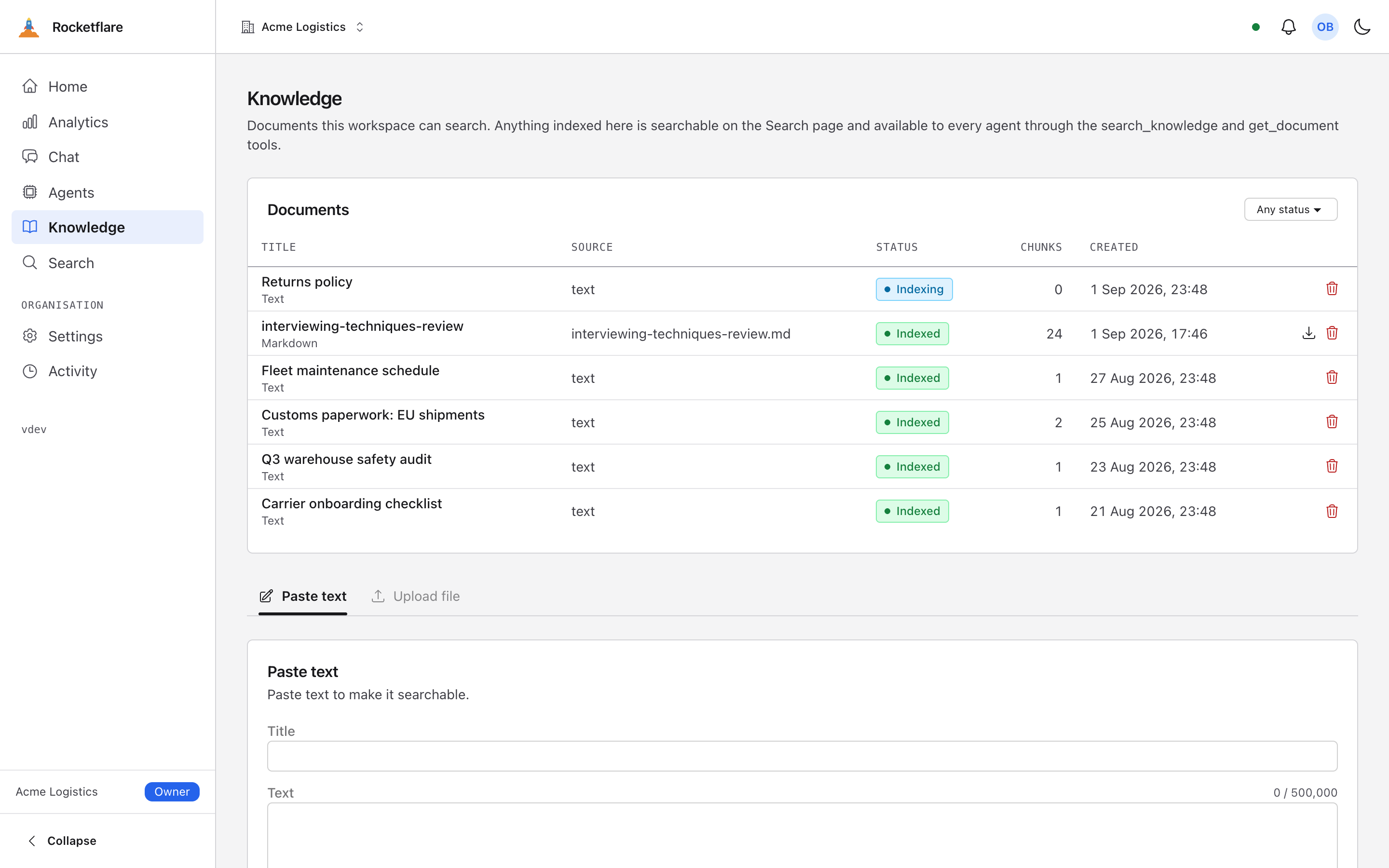Delete the Customs paperwork: EU shipments document
Viewport: 1389px width, 868px height.
[1332, 422]
